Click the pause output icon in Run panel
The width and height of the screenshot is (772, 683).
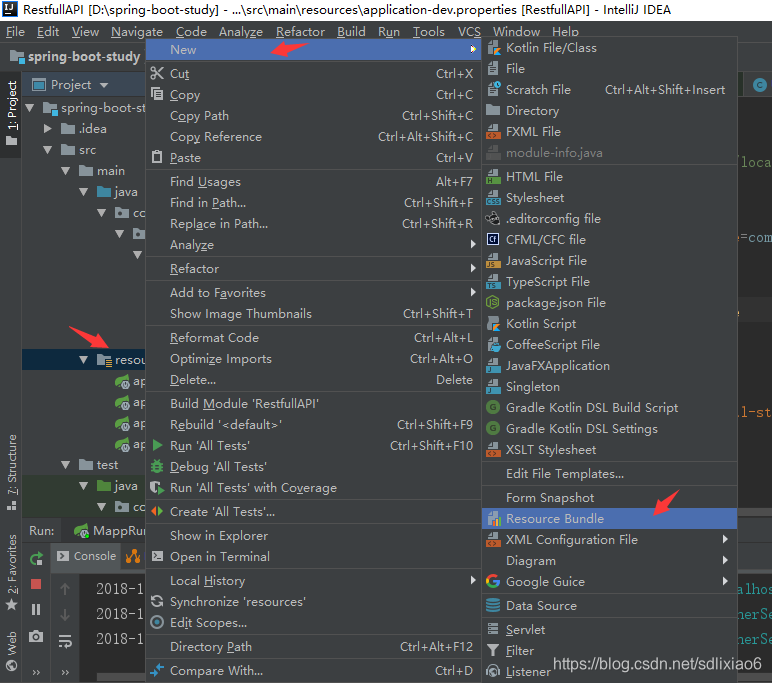pos(36,610)
